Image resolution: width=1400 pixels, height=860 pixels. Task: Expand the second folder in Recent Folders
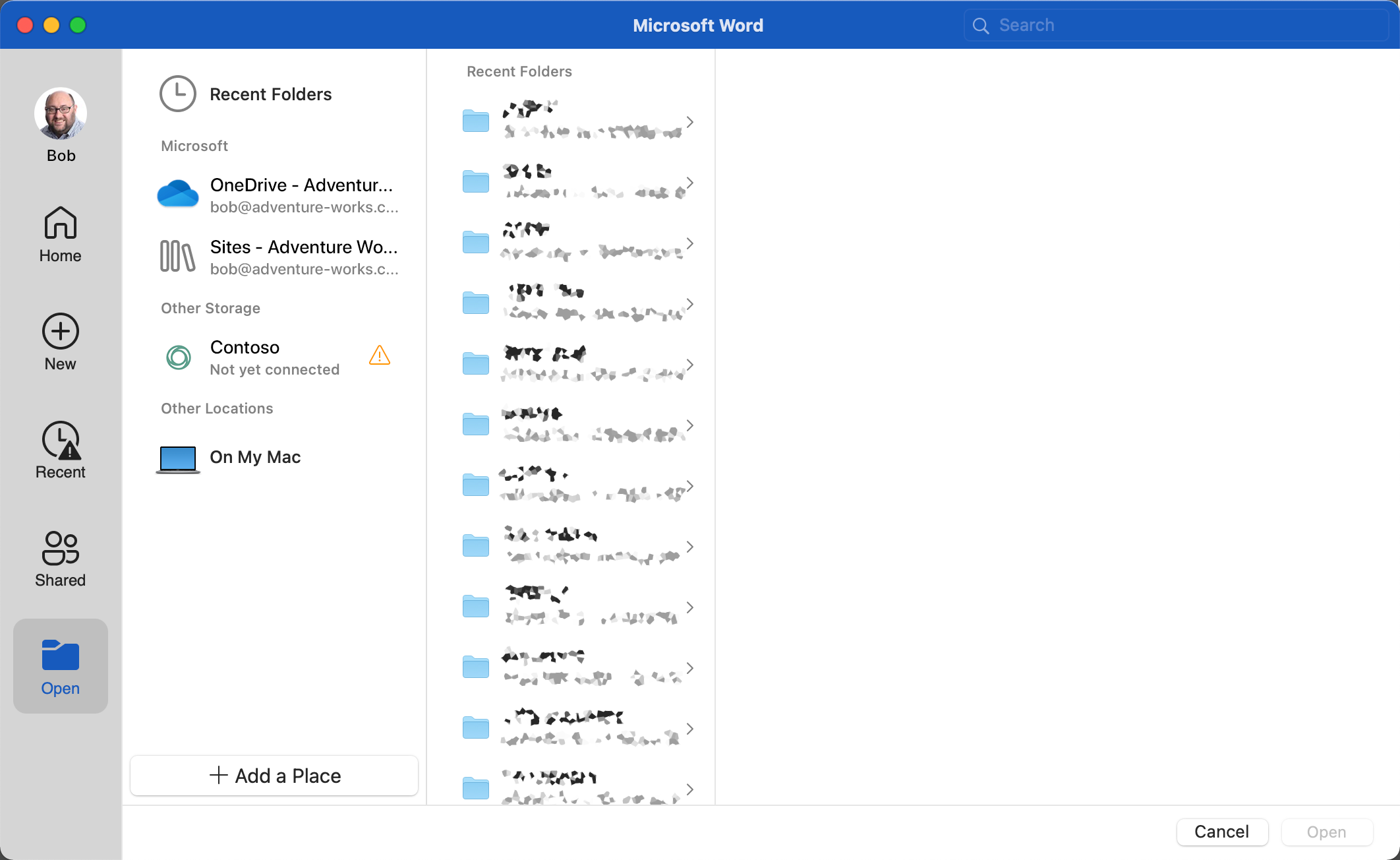[x=690, y=183]
